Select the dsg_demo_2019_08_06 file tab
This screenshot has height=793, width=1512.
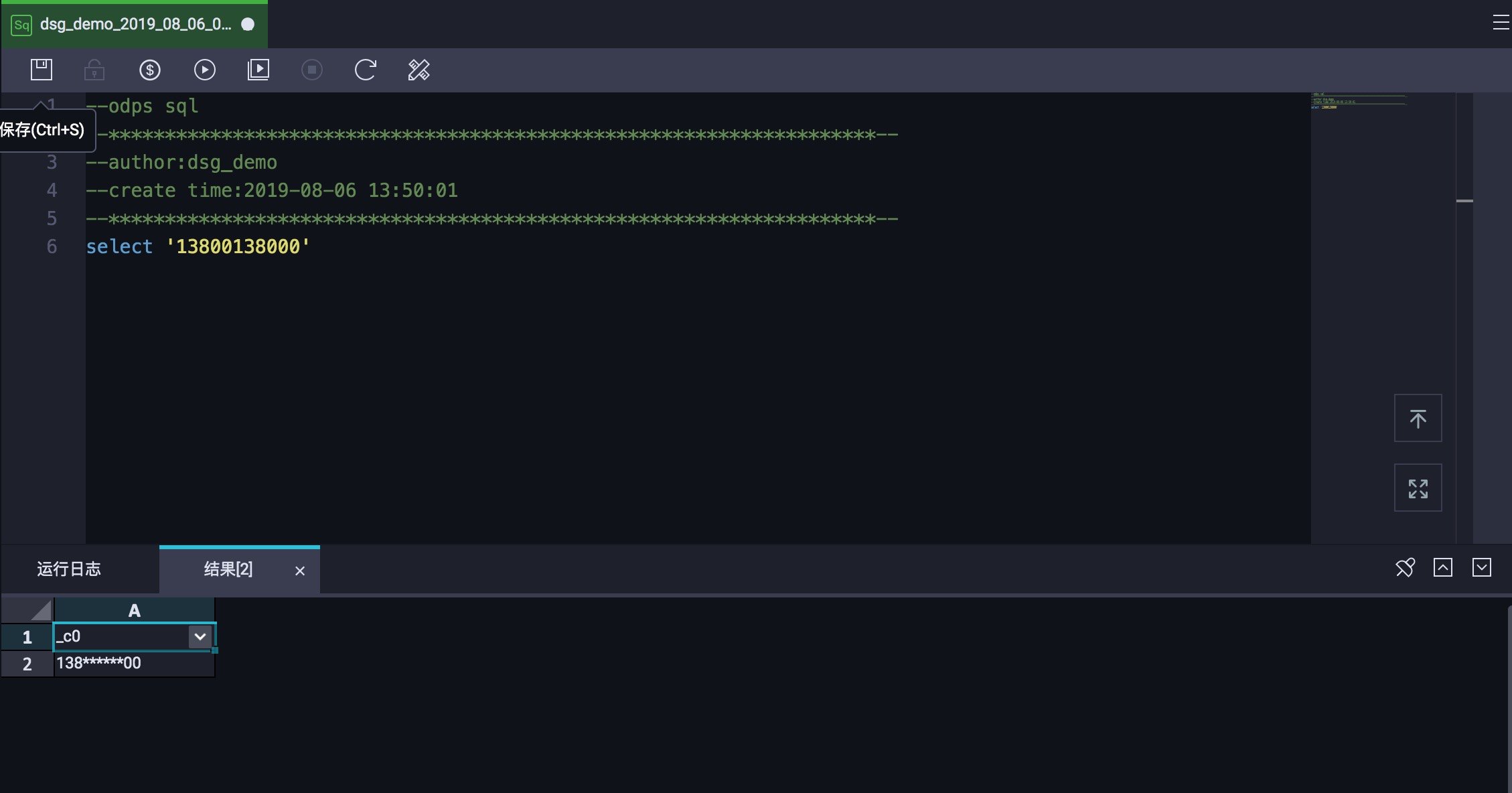(x=135, y=25)
